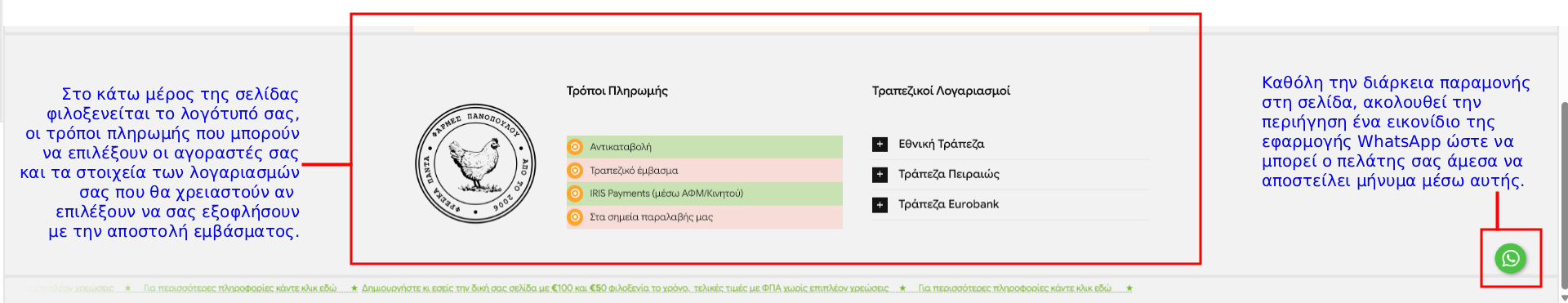Select the Τραπεζικό έμβασμα payment row
The width and height of the screenshot is (1568, 303).
(x=704, y=171)
